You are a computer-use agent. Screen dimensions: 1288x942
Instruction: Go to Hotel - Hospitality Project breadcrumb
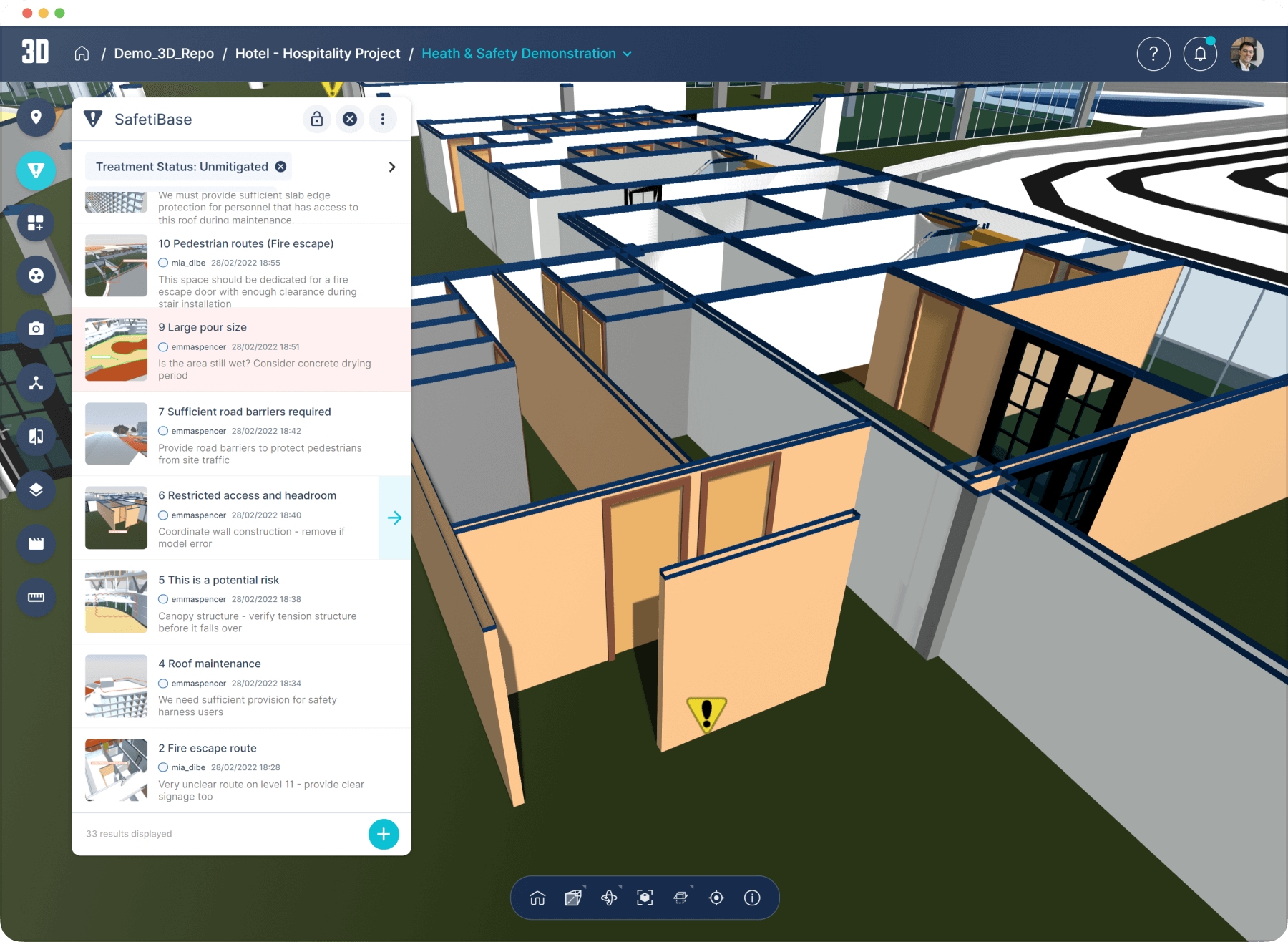coord(317,54)
